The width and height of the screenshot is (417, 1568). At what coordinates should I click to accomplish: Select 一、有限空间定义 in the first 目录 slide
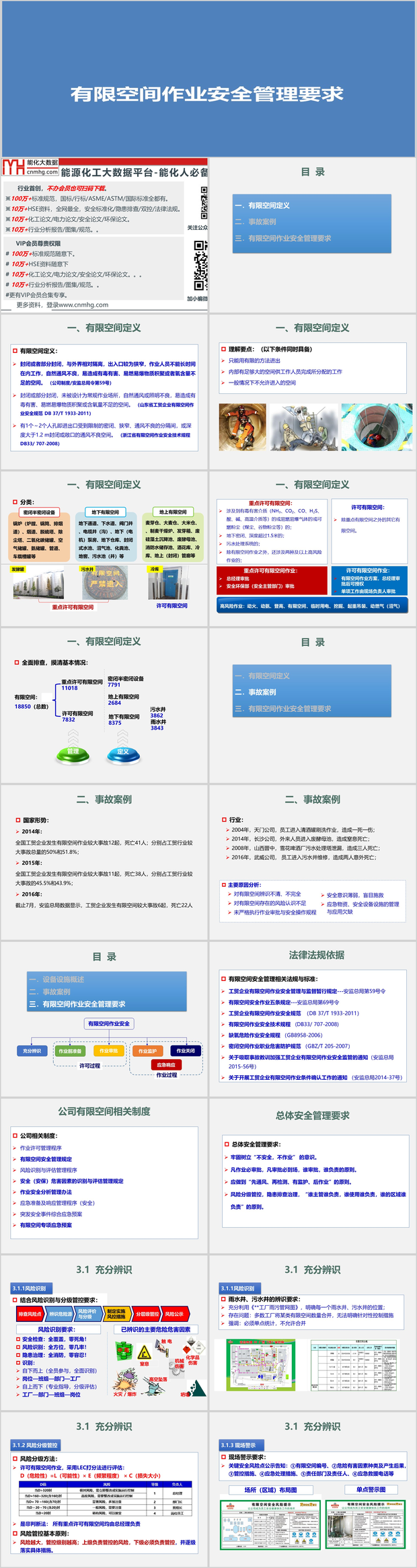[x=262, y=205]
